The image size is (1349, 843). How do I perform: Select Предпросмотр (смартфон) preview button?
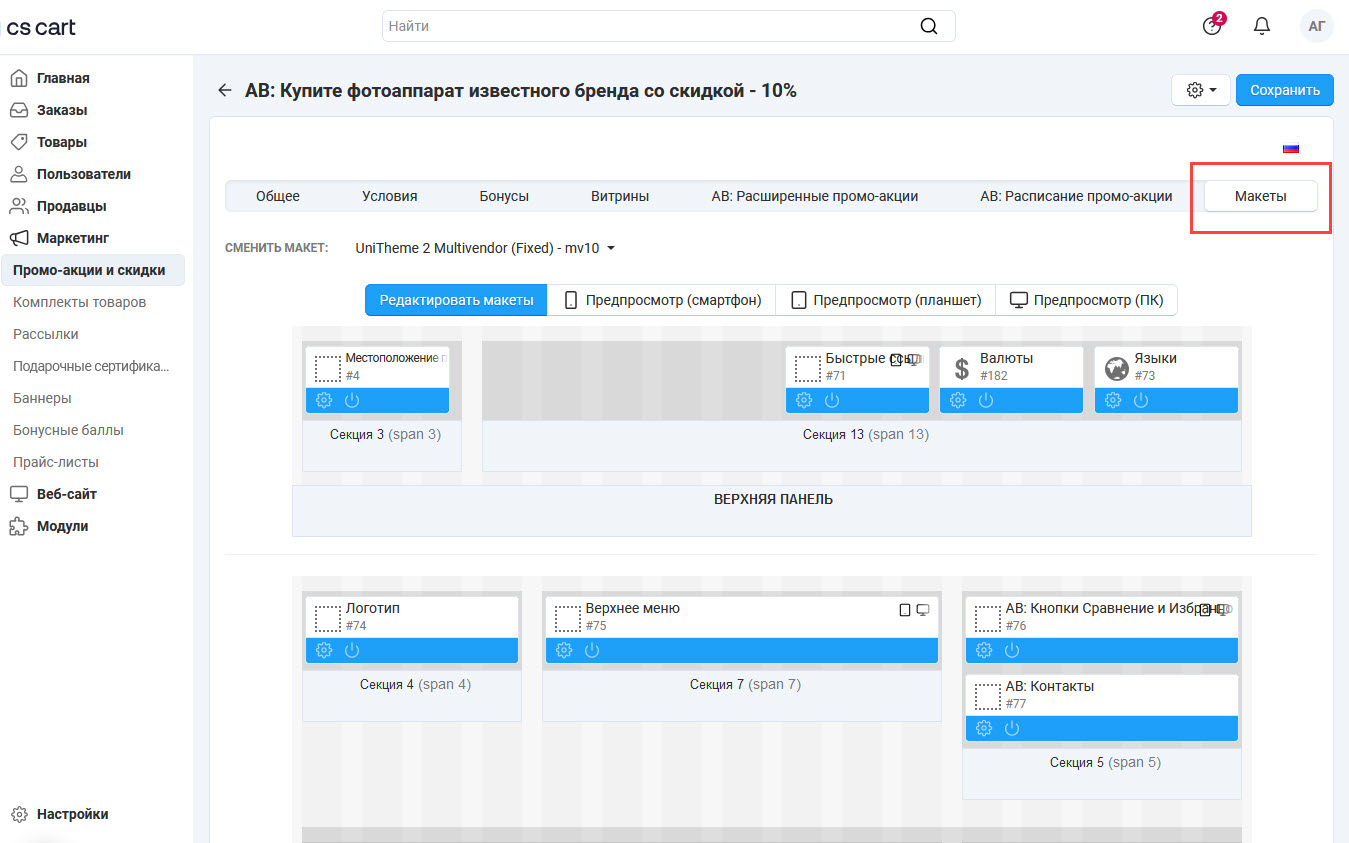point(662,300)
